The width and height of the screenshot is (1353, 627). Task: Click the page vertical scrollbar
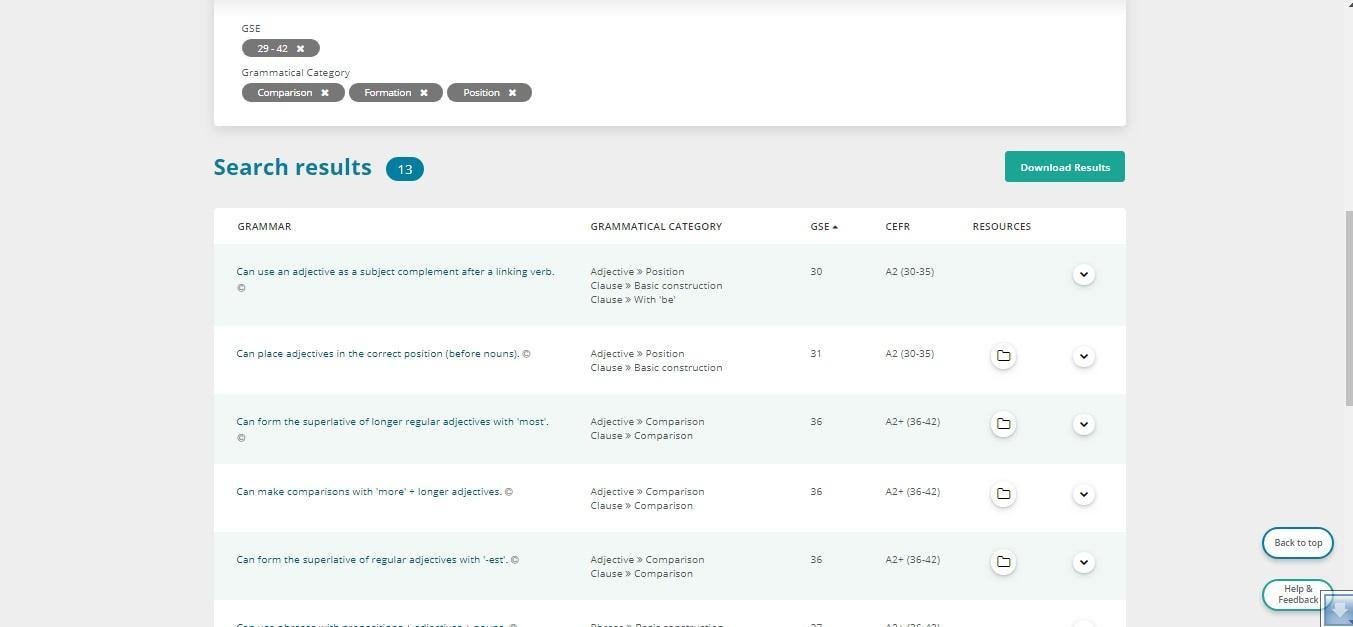(1348, 308)
